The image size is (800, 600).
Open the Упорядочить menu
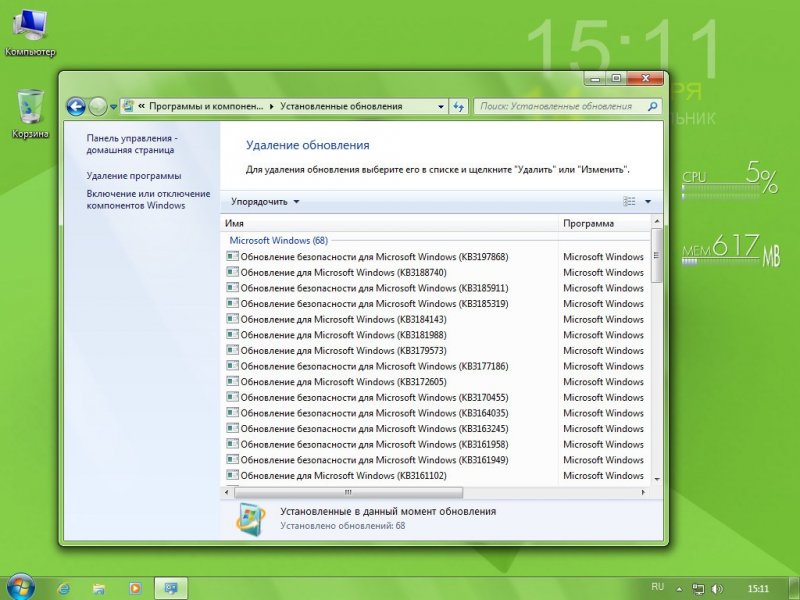coord(265,202)
